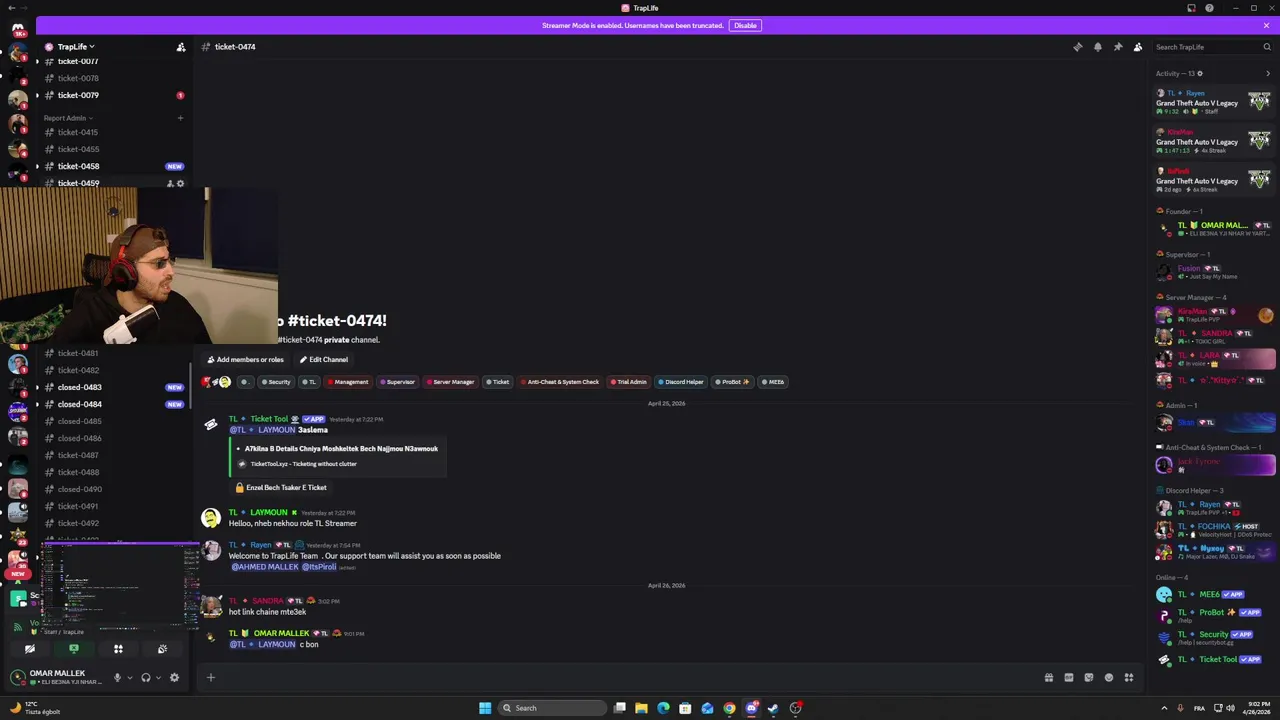Open the inbox icon in title bar
The height and width of the screenshot is (720, 1280).
pos(1191,8)
